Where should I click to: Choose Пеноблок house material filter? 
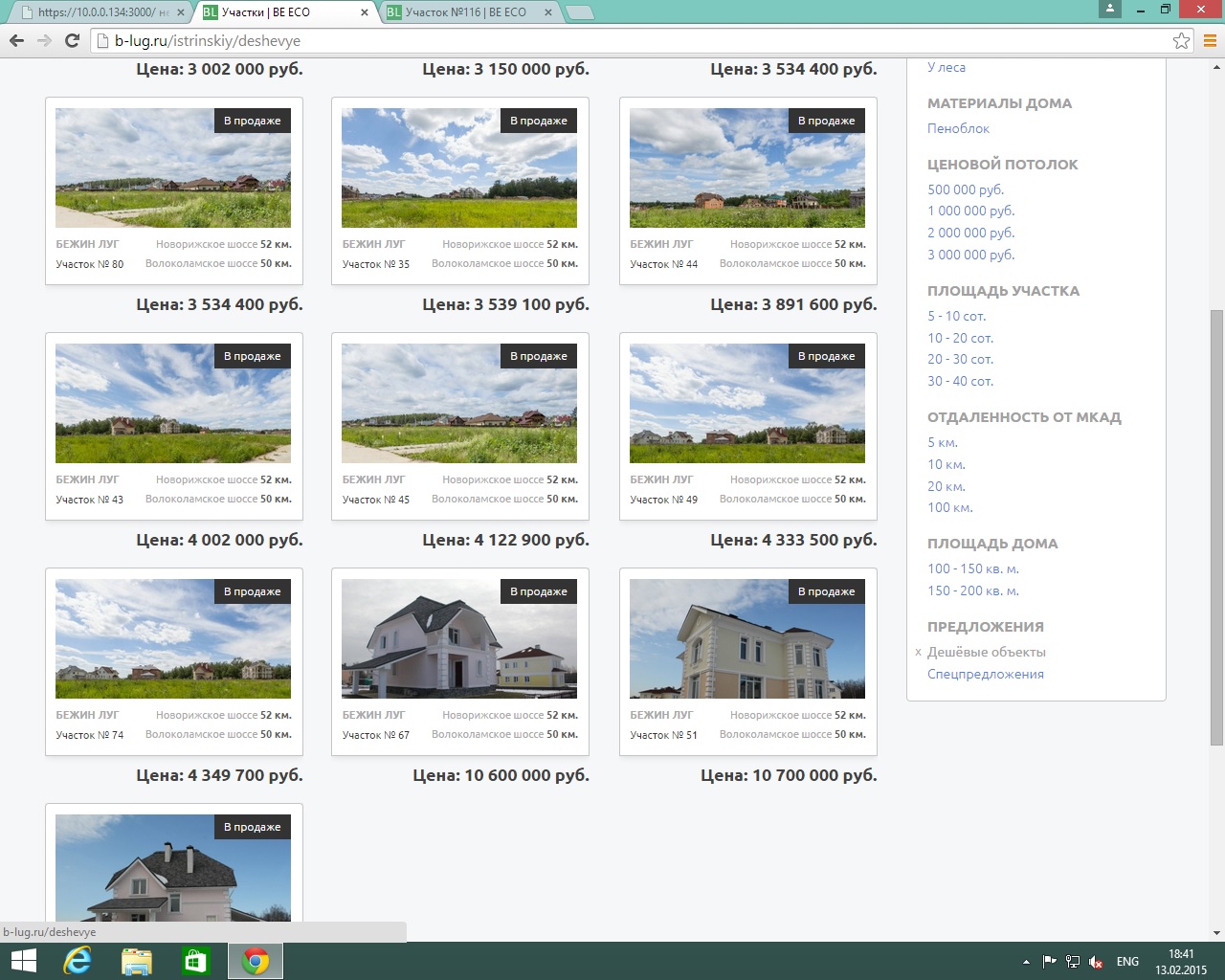pos(958,128)
